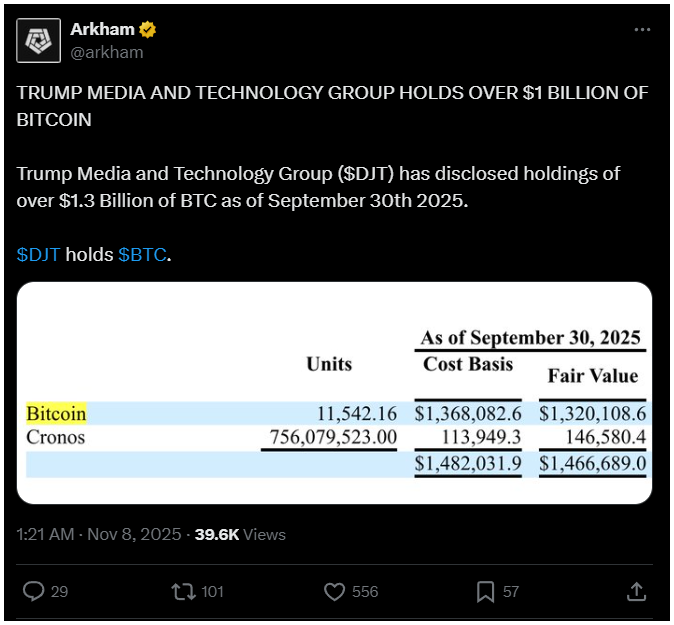Click the 101 reposts count

212,591
